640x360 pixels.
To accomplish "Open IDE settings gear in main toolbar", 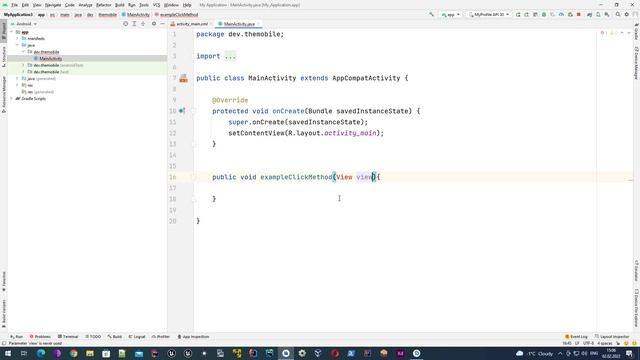I will [x=627, y=15].
